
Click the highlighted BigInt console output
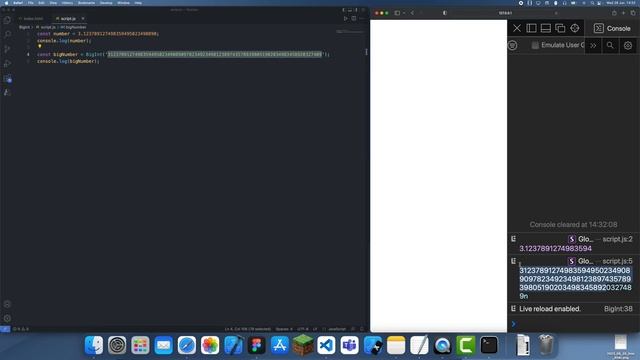(x=575, y=283)
